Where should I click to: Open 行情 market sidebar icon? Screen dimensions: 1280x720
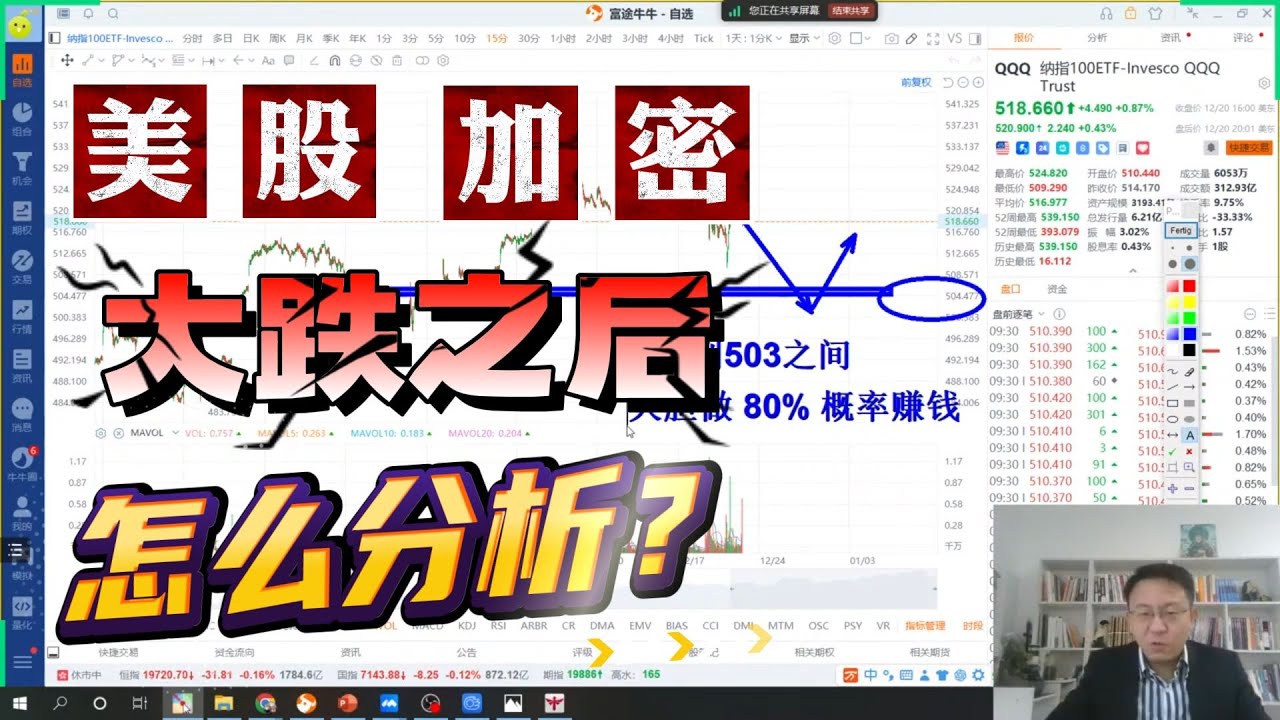click(x=21, y=316)
